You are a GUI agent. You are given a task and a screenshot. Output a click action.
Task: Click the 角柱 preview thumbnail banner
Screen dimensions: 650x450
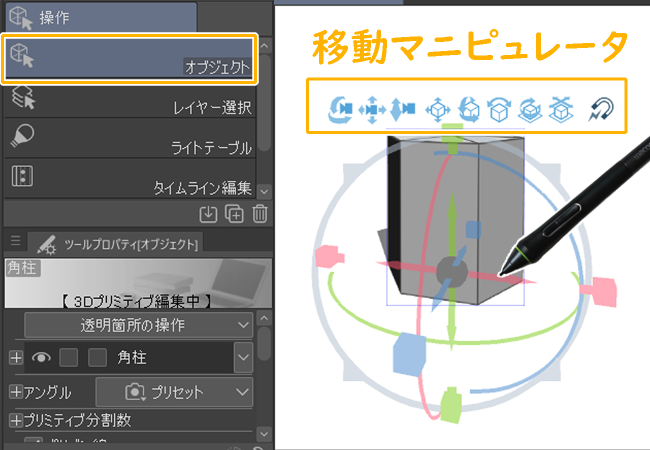(138, 283)
